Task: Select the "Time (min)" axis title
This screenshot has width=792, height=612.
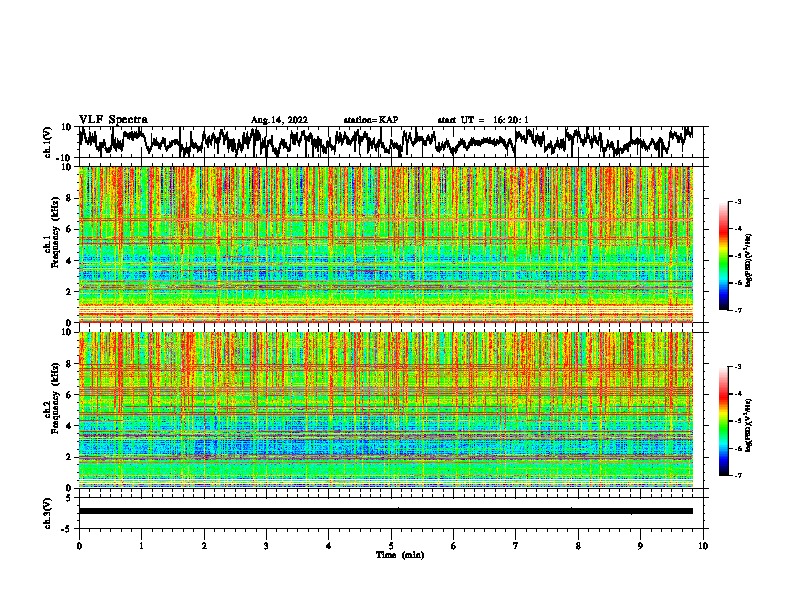Action: (x=400, y=555)
